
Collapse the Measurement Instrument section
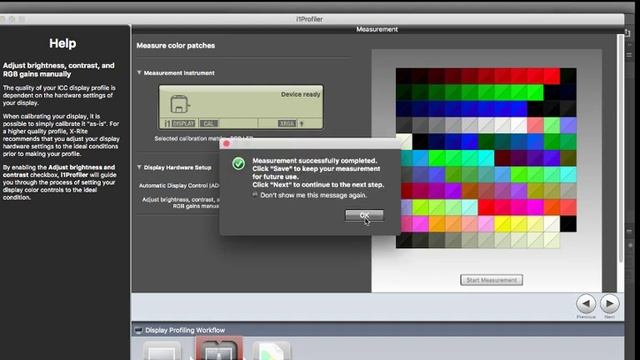click(139, 73)
